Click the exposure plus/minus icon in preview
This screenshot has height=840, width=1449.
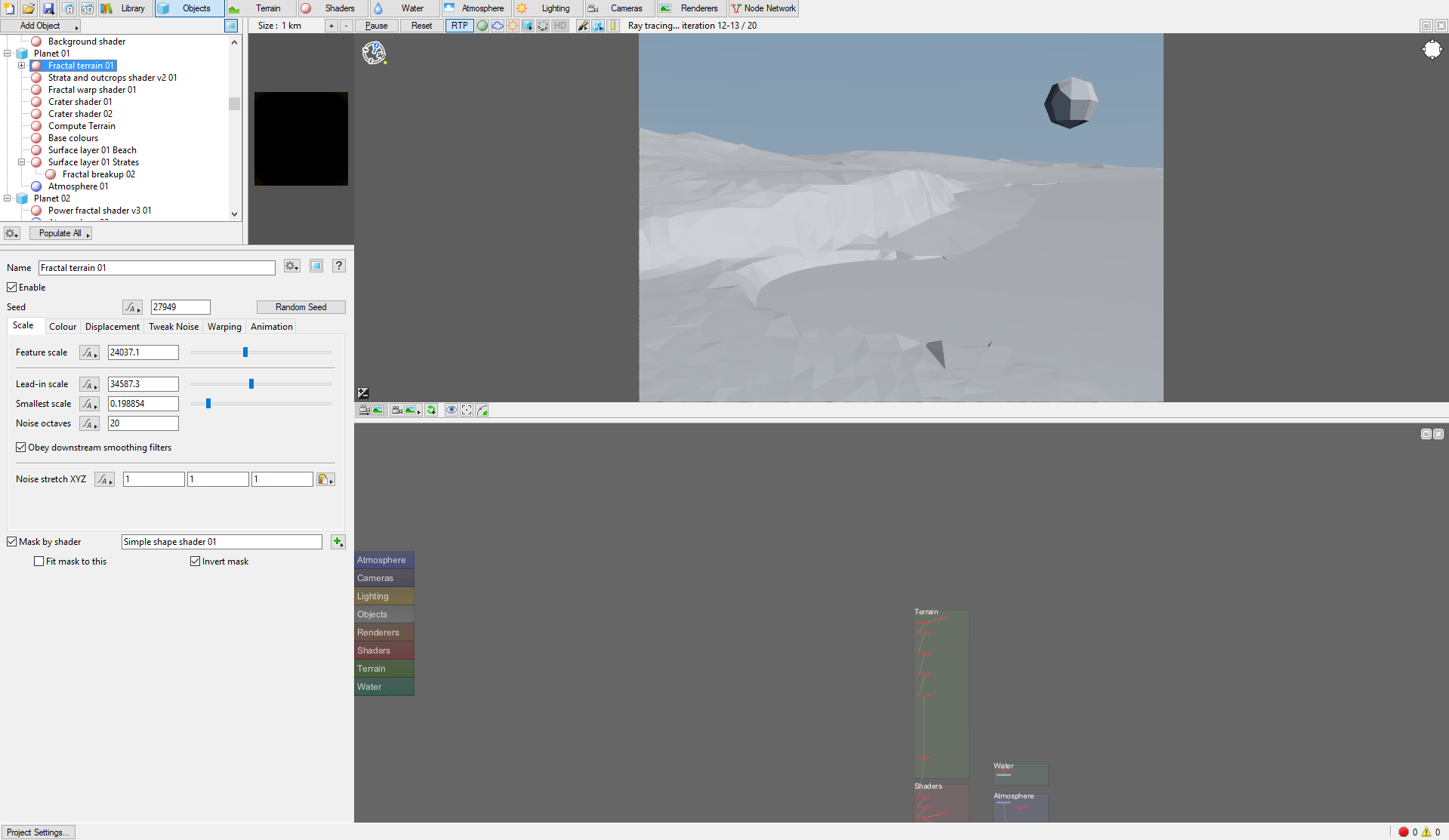[363, 392]
